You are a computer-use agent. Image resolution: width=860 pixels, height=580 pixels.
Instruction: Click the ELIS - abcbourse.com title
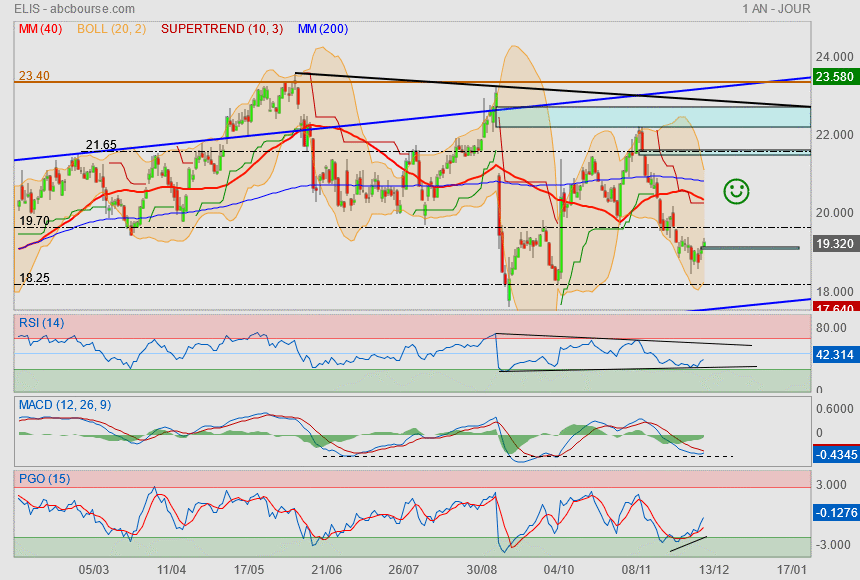pyautogui.click(x=75, y=9)
